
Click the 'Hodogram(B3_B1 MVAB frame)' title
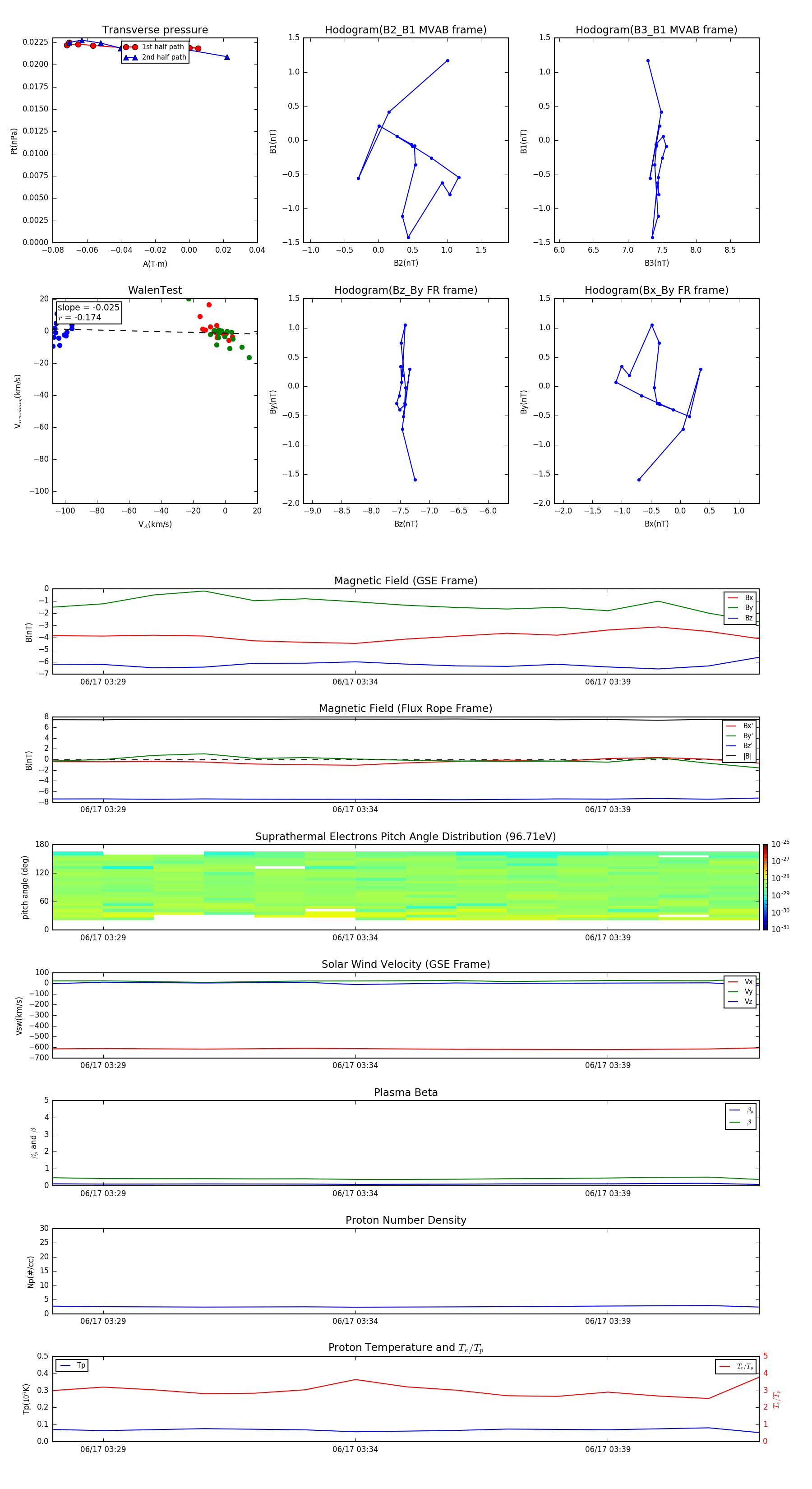click(x=656, y=30)
